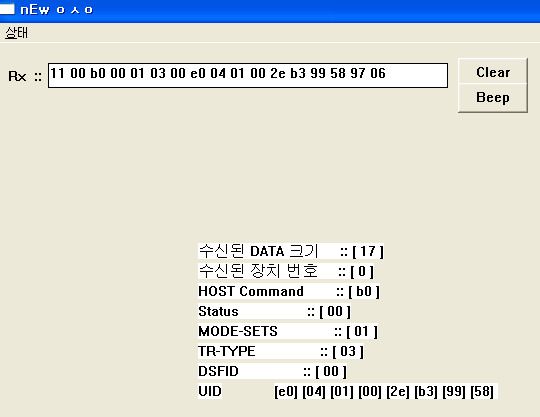Select the '수신된 DATA 크기' label

point(258,251)
